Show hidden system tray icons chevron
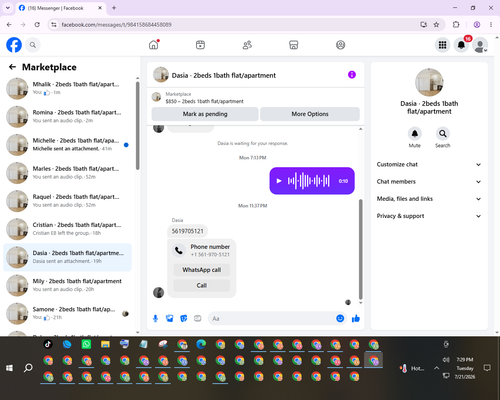This screenshot has width=500, height=400. [x=436, y=368]
